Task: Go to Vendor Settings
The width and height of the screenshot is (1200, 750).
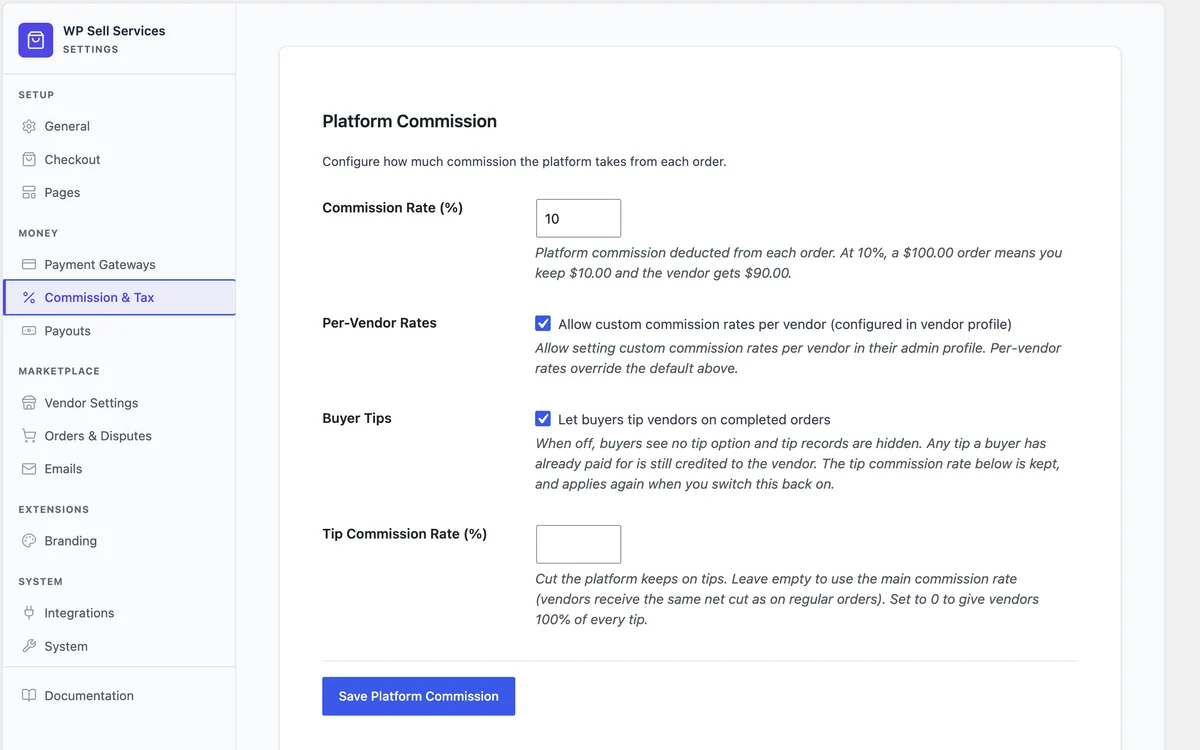Action: click(x=119, y=402)
